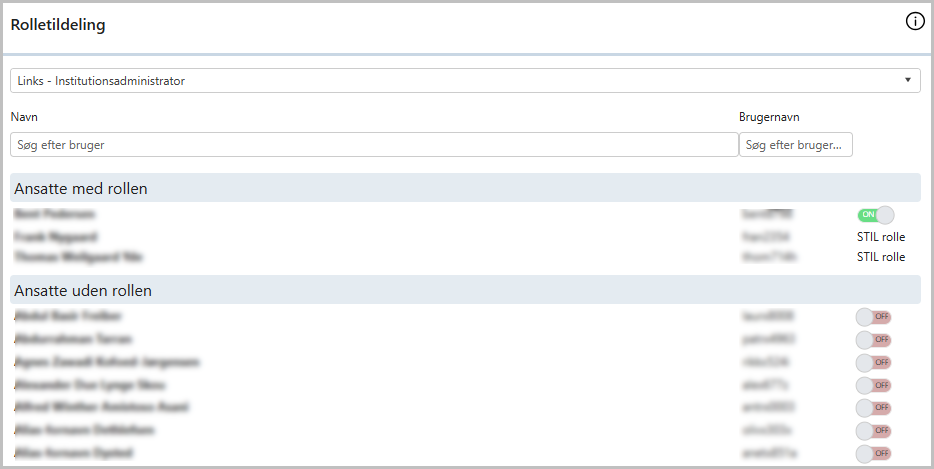
Task: Enable the fourth OFF toggle under Ansatte uden rollen
Action: tap(873, 386)
